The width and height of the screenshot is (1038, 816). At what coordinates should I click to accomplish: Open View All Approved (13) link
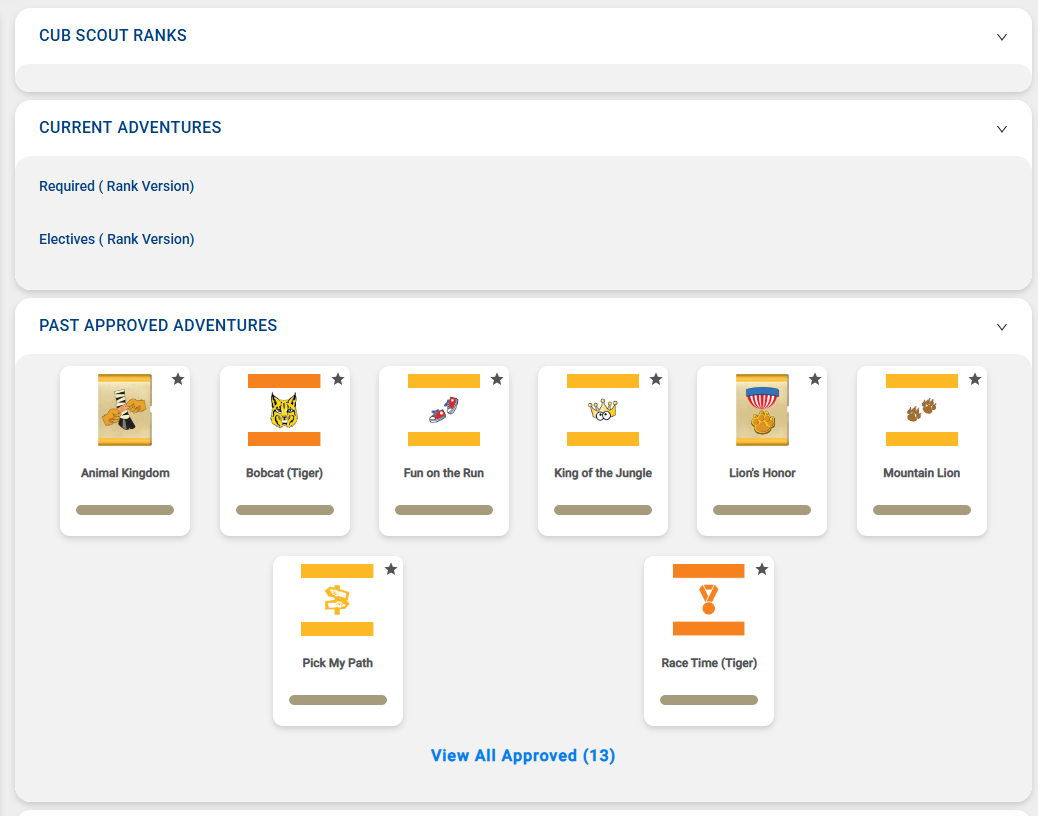coord(523,756)
